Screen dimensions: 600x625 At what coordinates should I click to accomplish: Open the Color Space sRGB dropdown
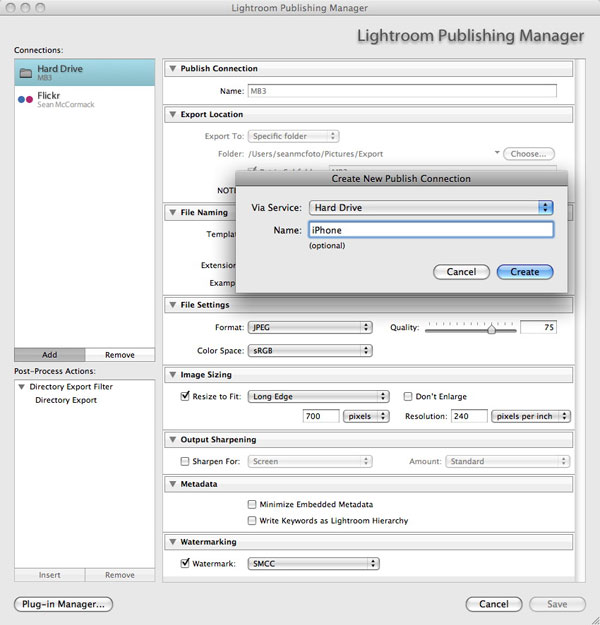tap(310, 350)
